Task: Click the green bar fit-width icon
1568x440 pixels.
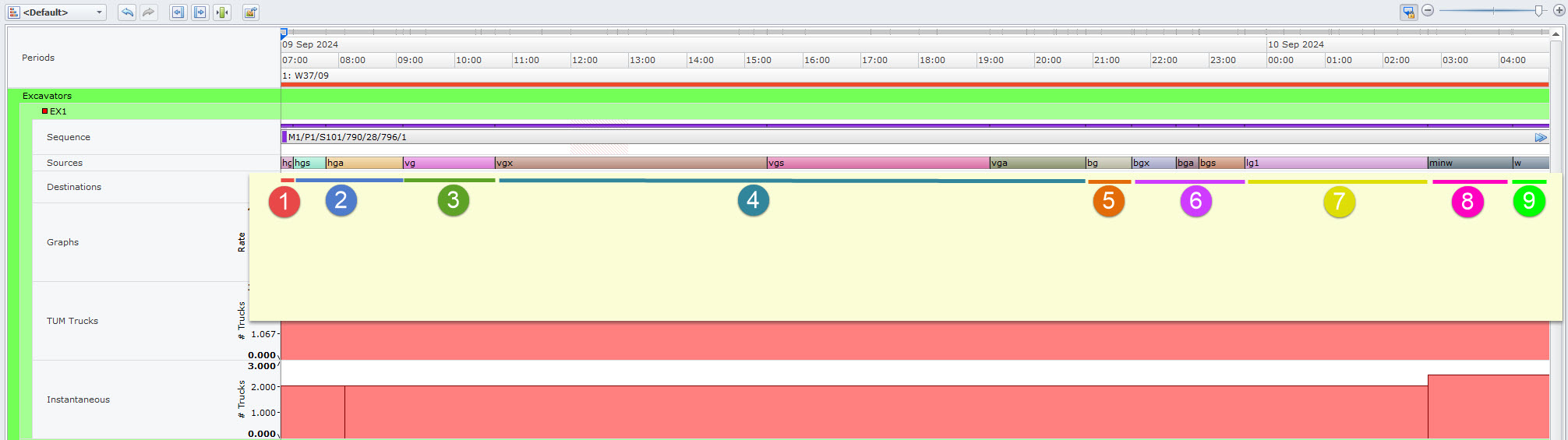Action: 222,12
